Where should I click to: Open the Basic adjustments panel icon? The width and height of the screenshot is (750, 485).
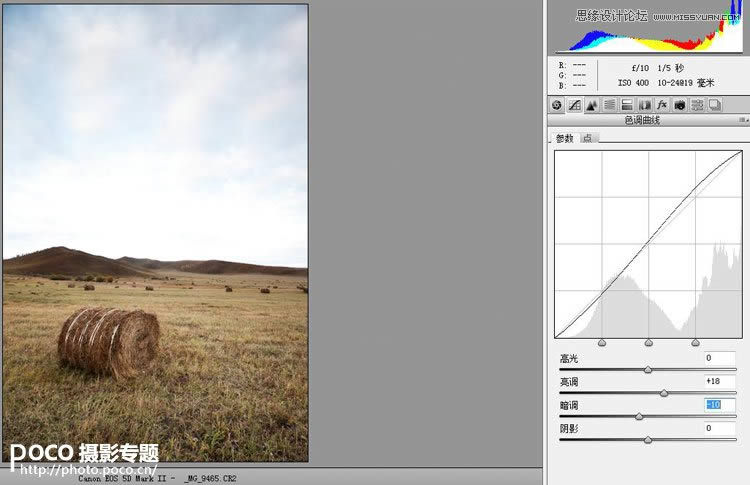557,105
